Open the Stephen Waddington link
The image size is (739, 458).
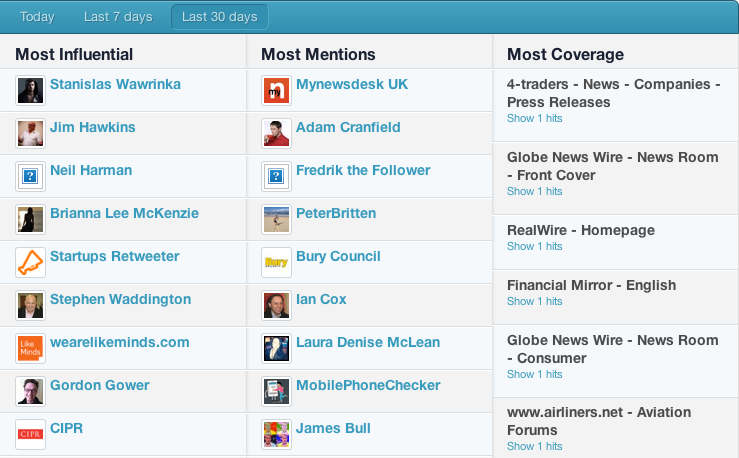121,299
